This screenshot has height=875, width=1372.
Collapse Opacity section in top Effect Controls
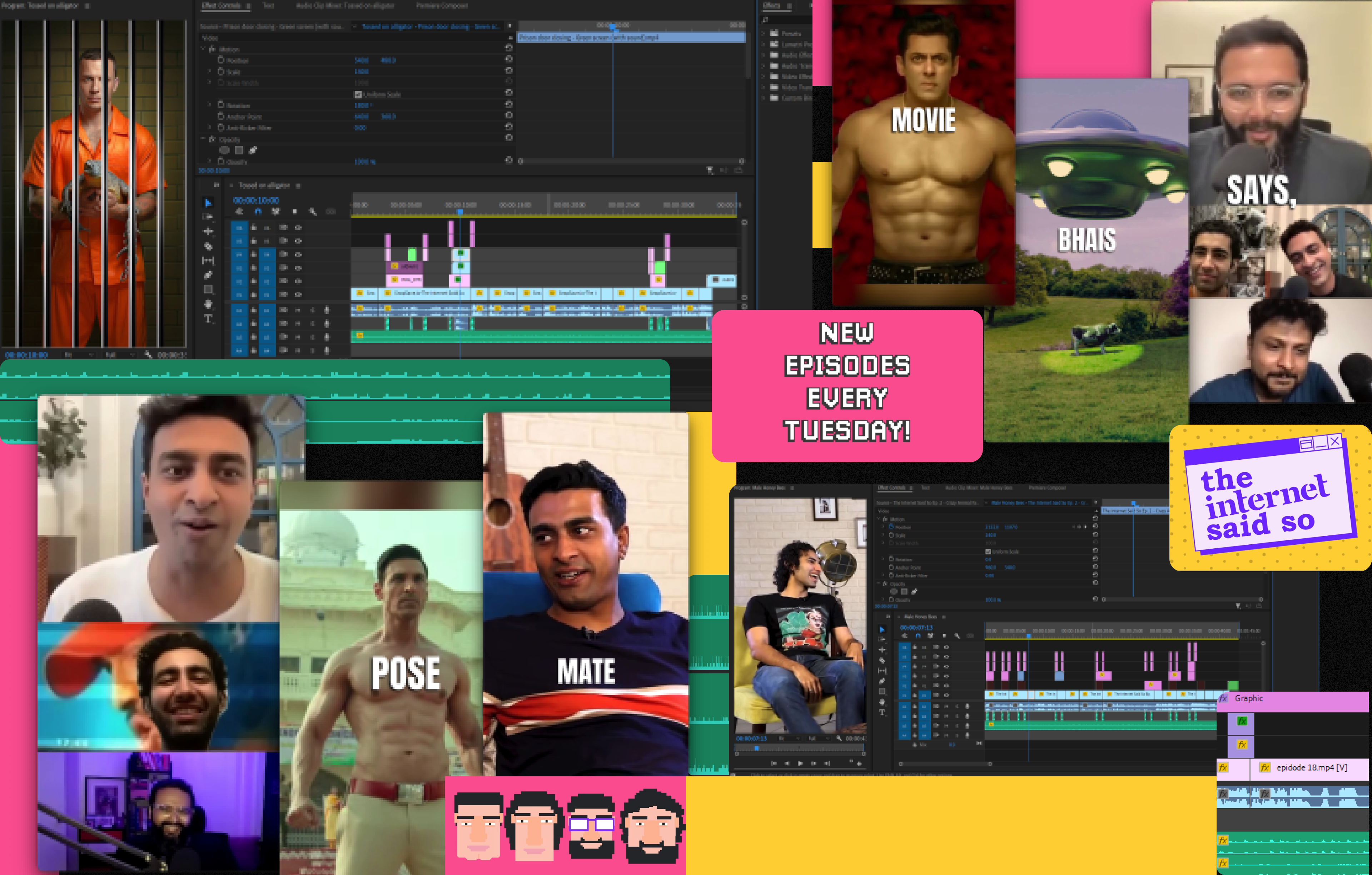pos(203,139)
